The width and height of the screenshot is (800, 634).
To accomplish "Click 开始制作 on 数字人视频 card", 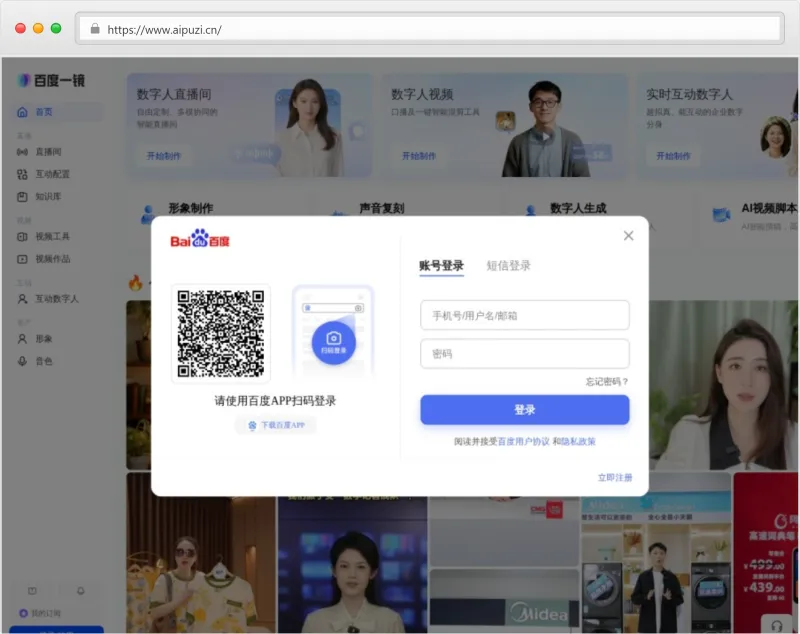I will coord(419,156).
